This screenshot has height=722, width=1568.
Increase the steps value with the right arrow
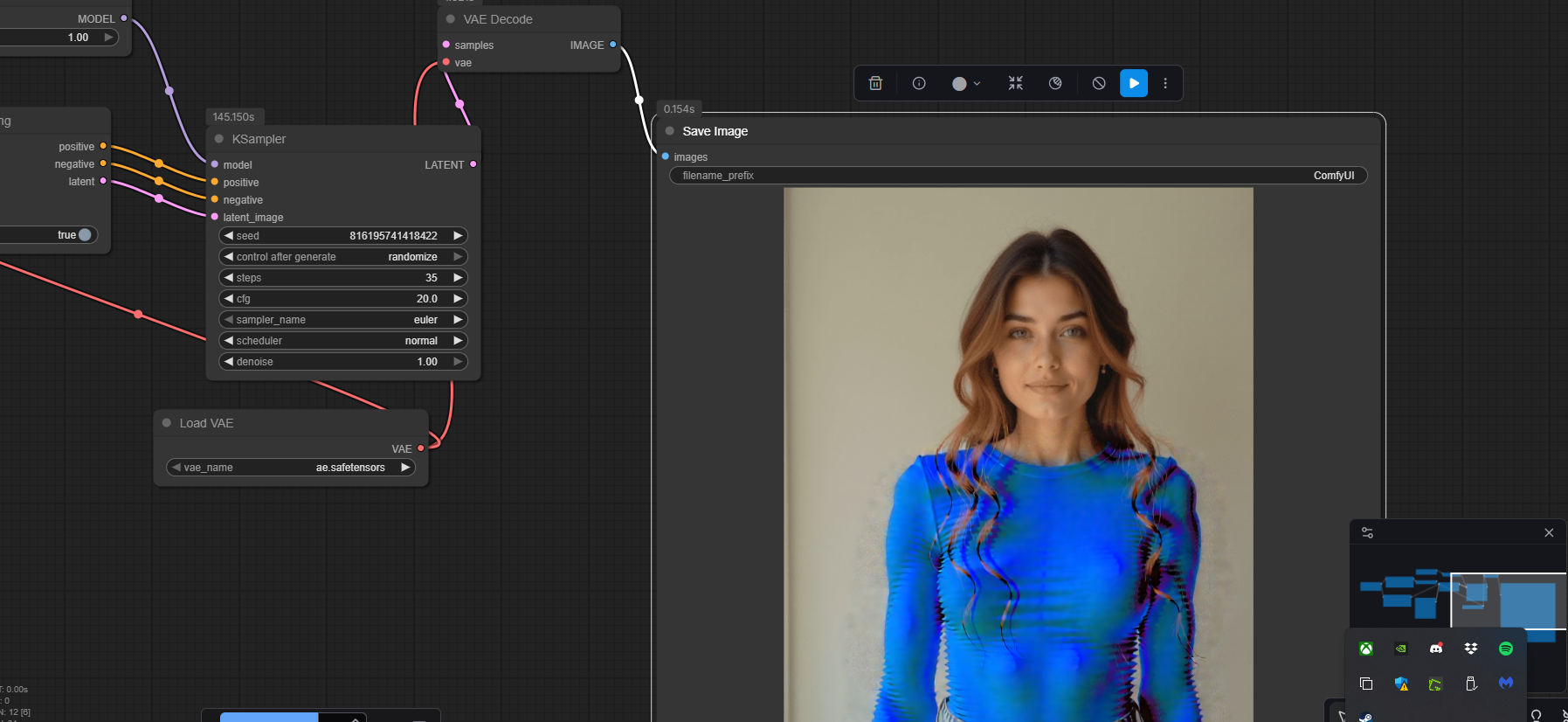point(458,278)
